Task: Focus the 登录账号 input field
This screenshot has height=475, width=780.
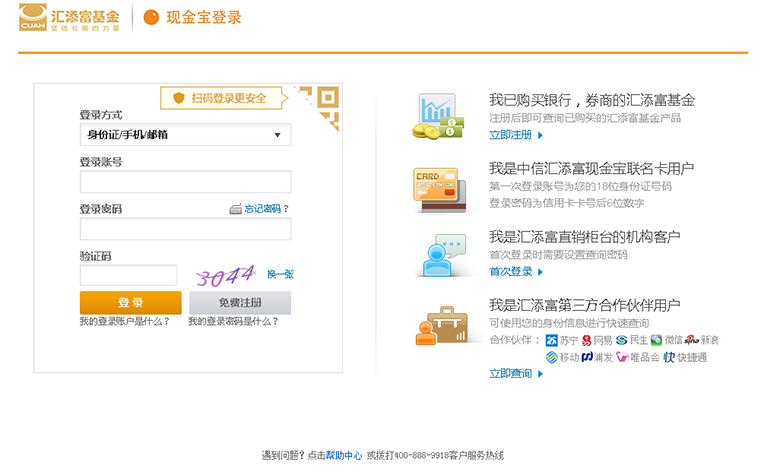Action: pyautogui.click(x=185, y=182)
